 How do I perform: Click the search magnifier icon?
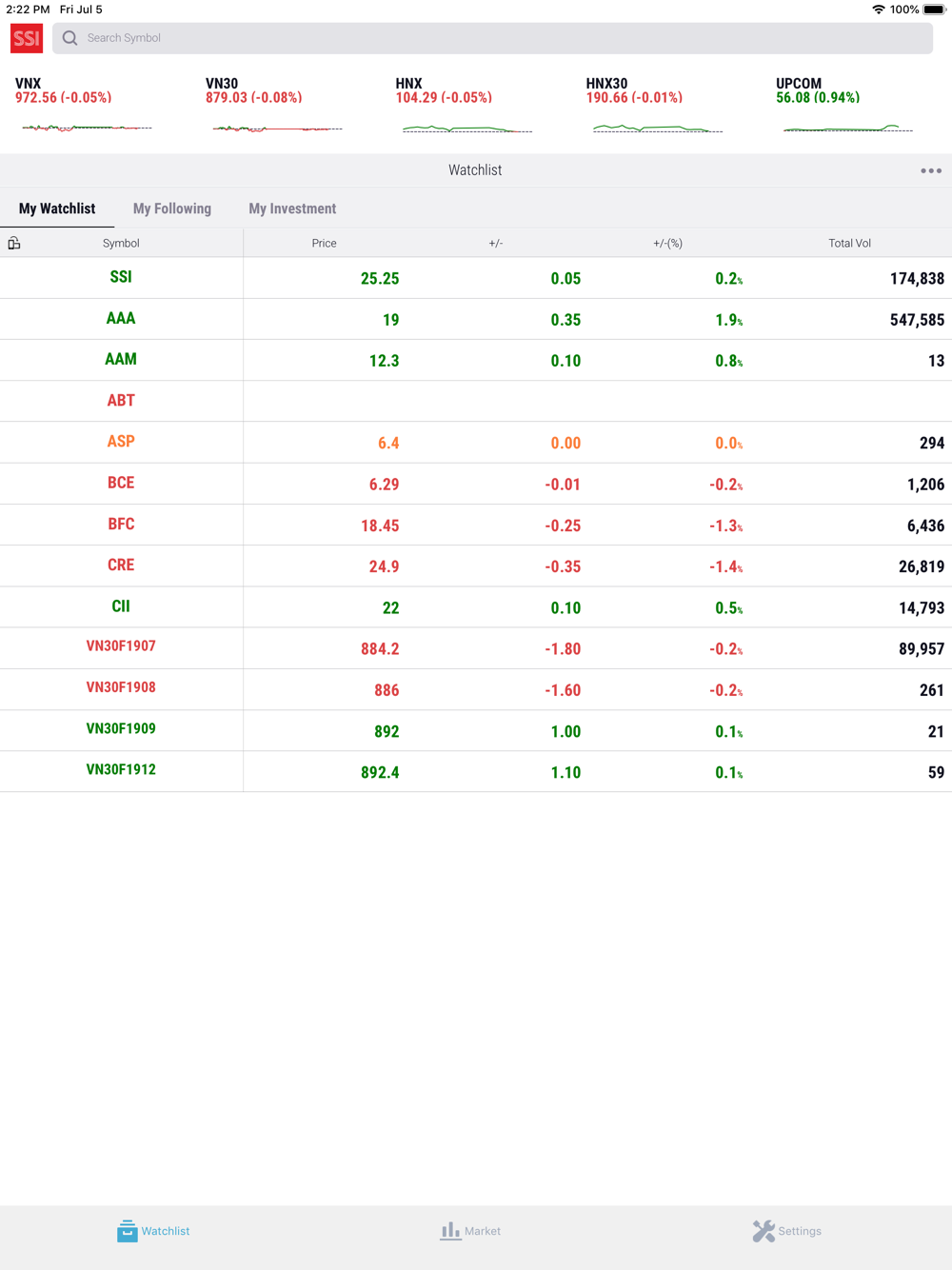coord(69,38)
